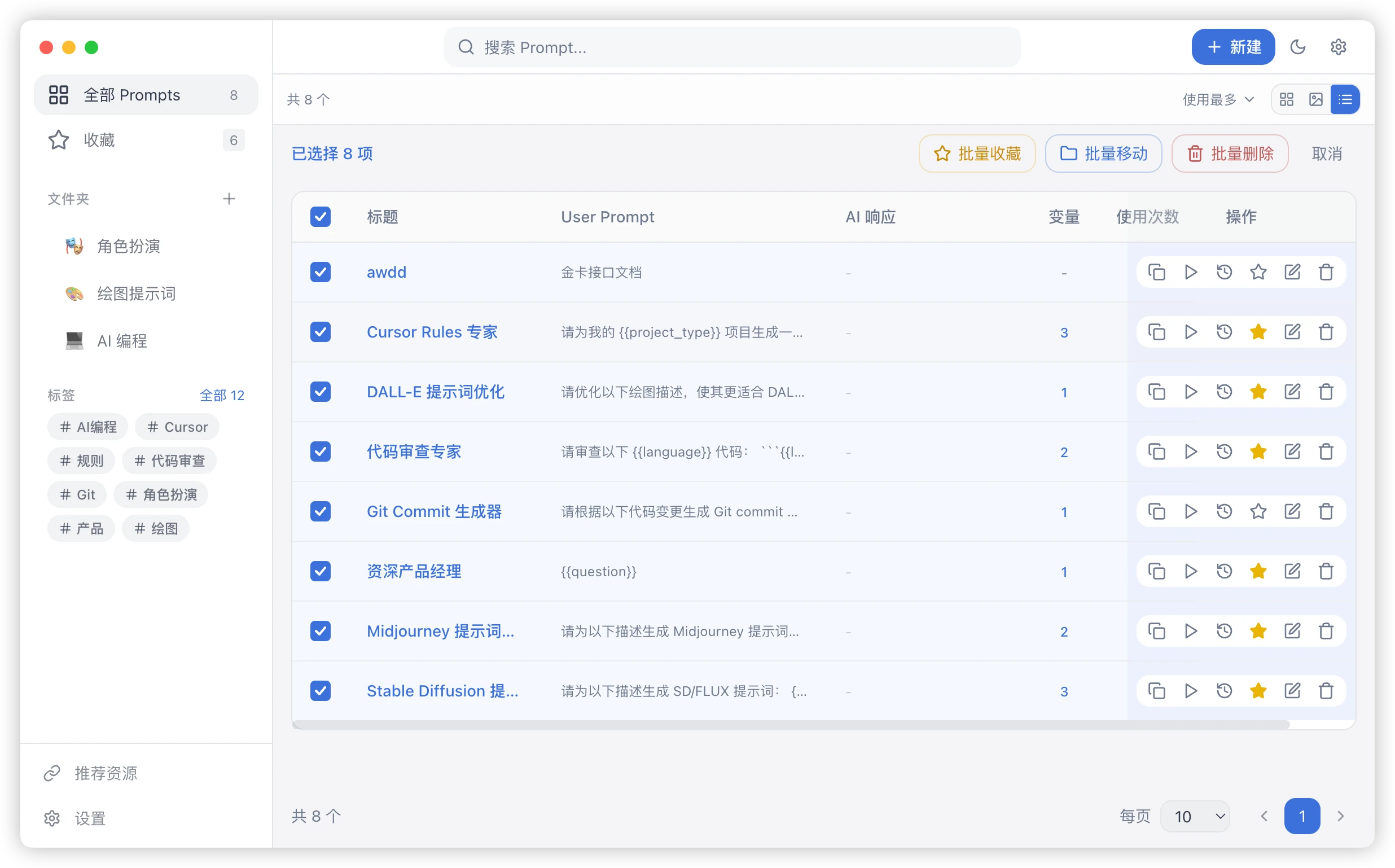
Task: Edit the 资深产品经理 prompt
Action: 1292,571
